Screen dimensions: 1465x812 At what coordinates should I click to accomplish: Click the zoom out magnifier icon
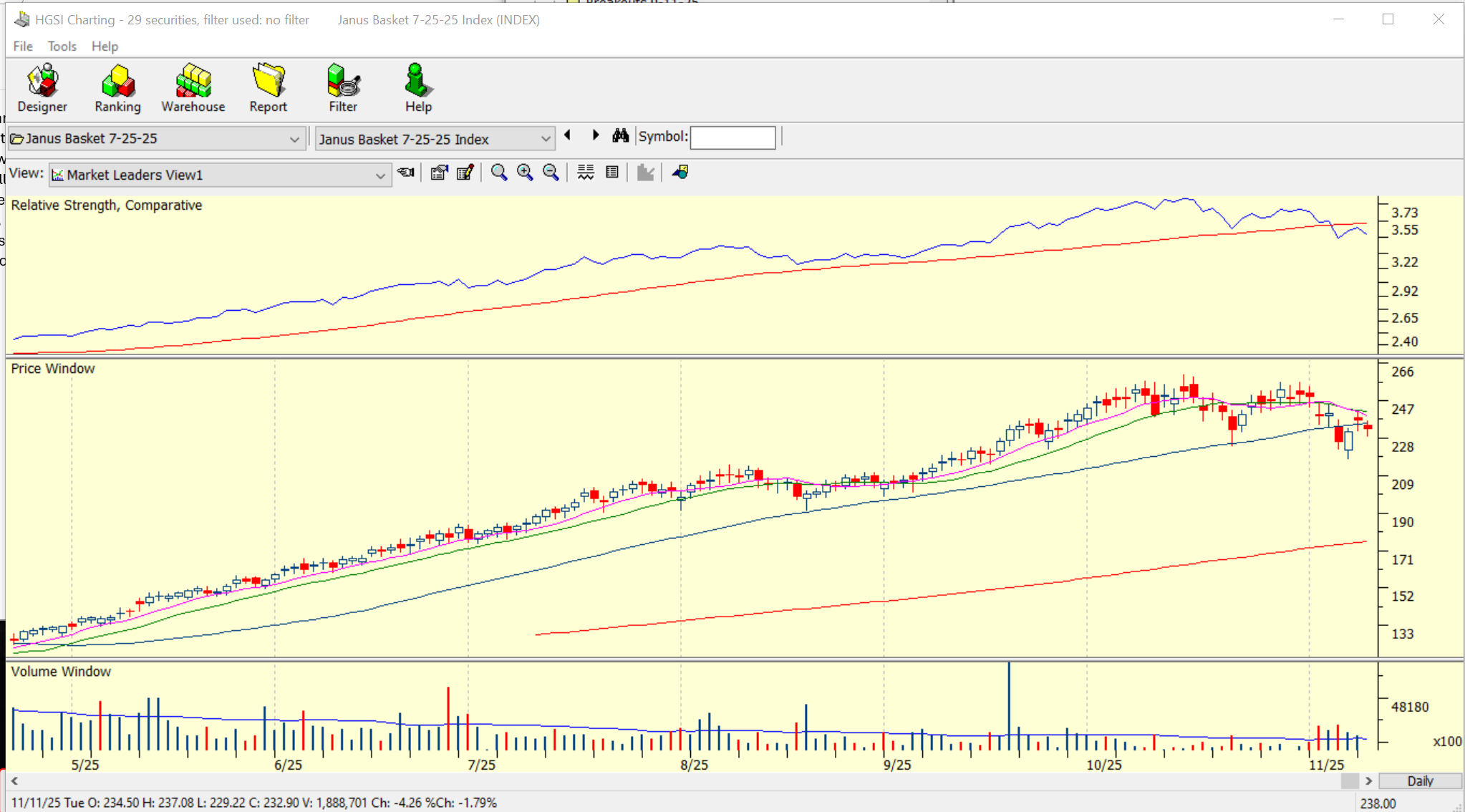tap(551, 173)
